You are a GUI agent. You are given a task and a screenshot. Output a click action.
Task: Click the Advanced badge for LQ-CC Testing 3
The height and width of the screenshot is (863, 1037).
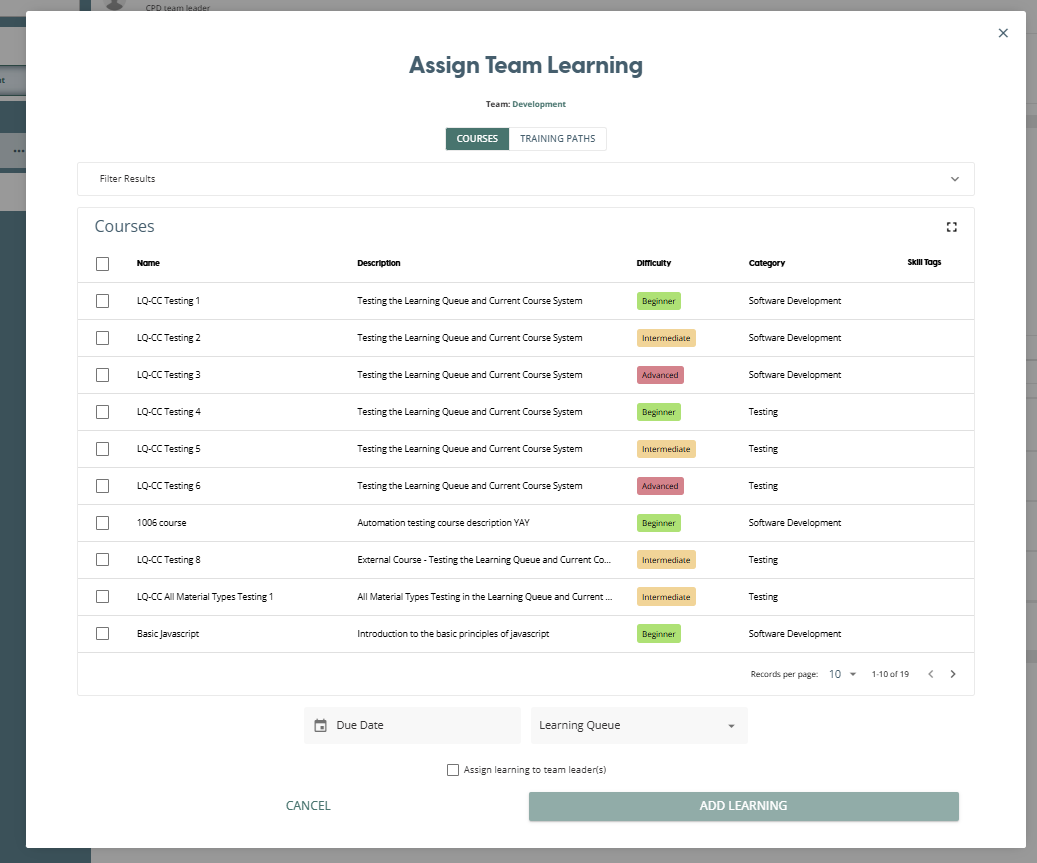point(659,375)
